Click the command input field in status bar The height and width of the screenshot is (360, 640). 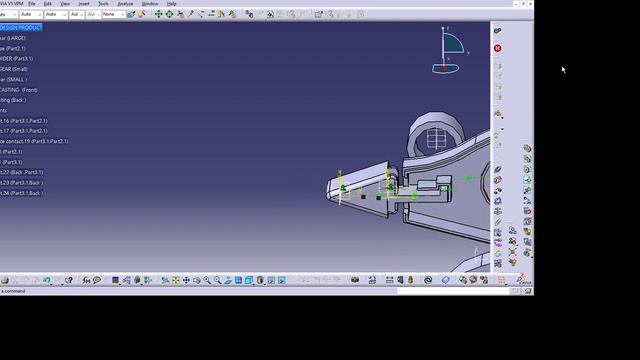pyautogui.click(x=453, y=291)
